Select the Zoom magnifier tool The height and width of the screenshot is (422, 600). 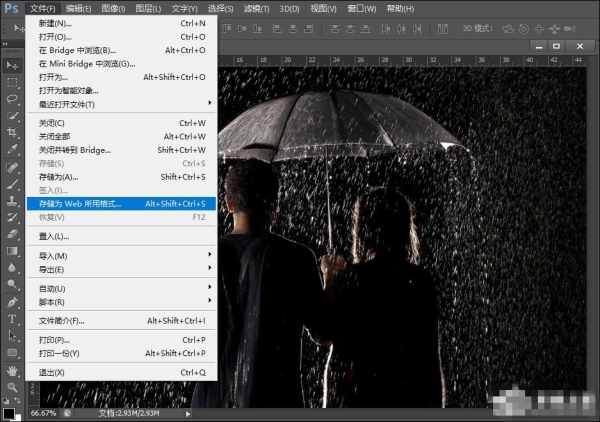click(x=12, y=387)
